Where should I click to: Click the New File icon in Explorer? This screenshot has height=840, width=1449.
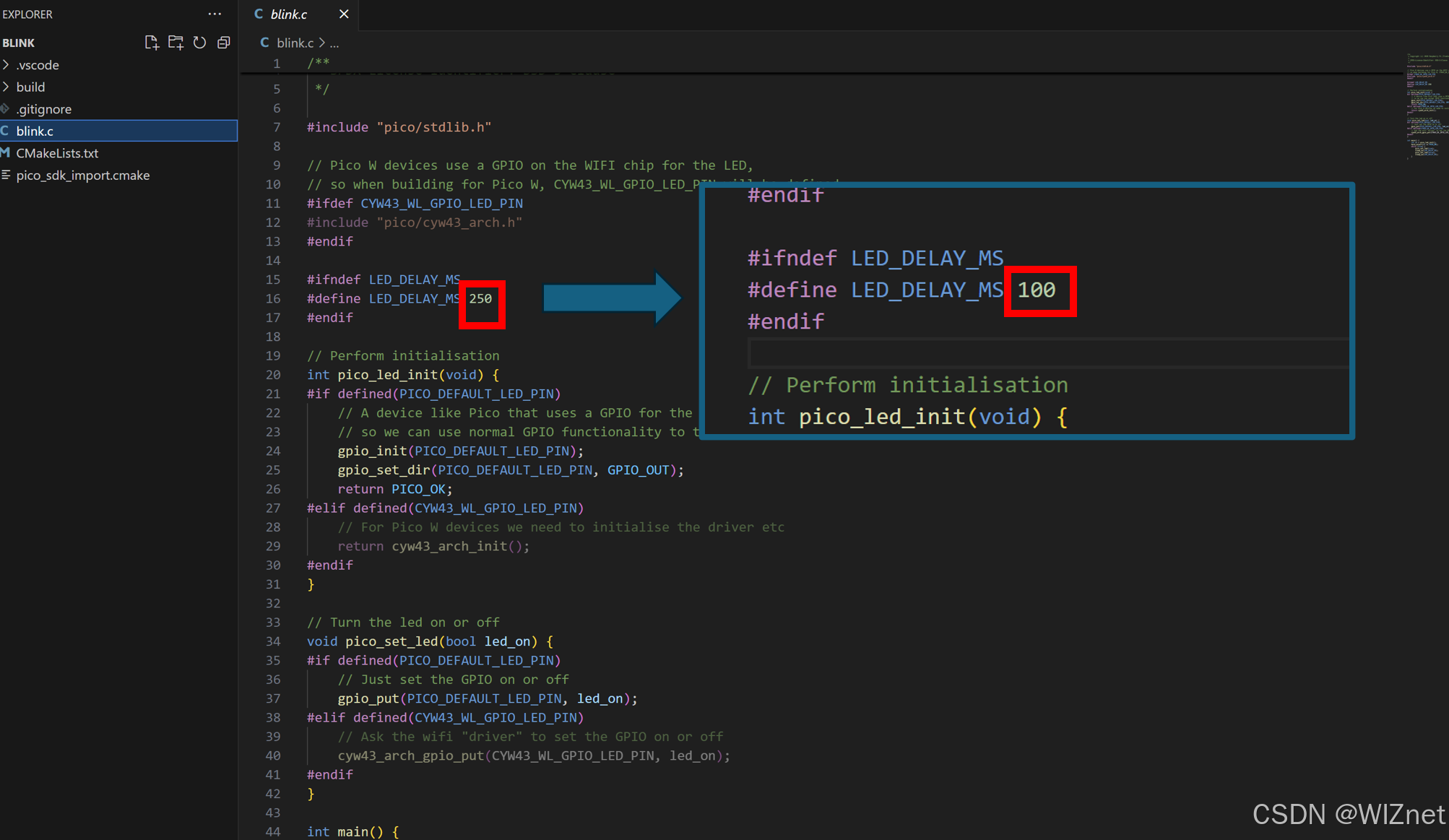[x=151, y=43]
